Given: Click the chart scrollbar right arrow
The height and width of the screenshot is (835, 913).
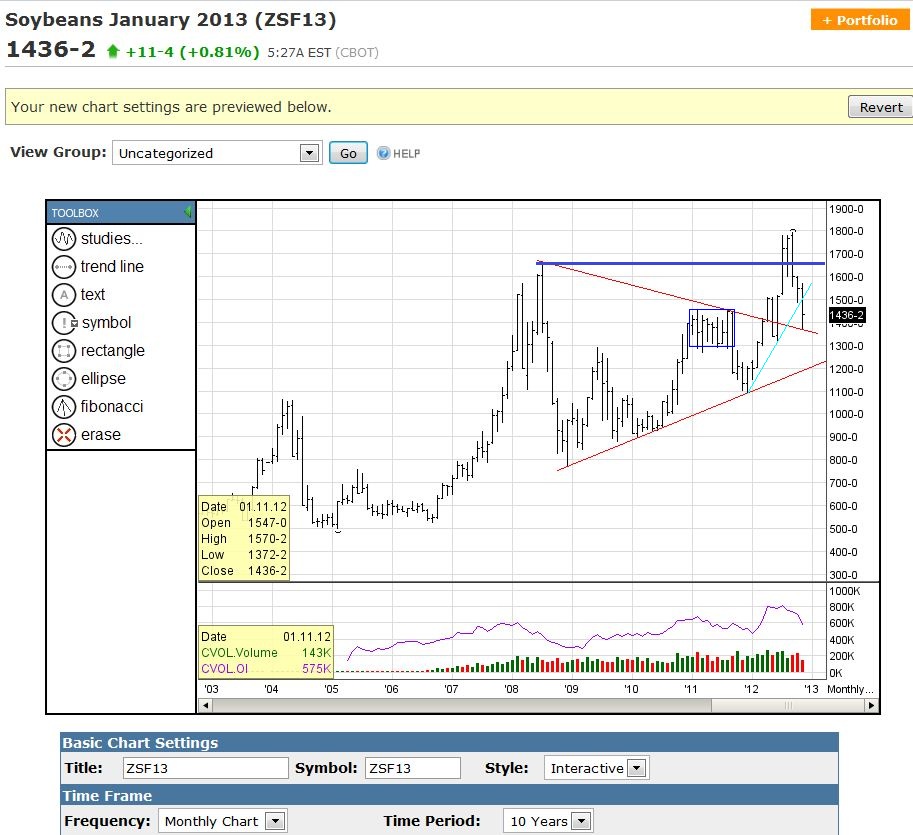Looking at the screenshot, I should (x=871, y=705).
